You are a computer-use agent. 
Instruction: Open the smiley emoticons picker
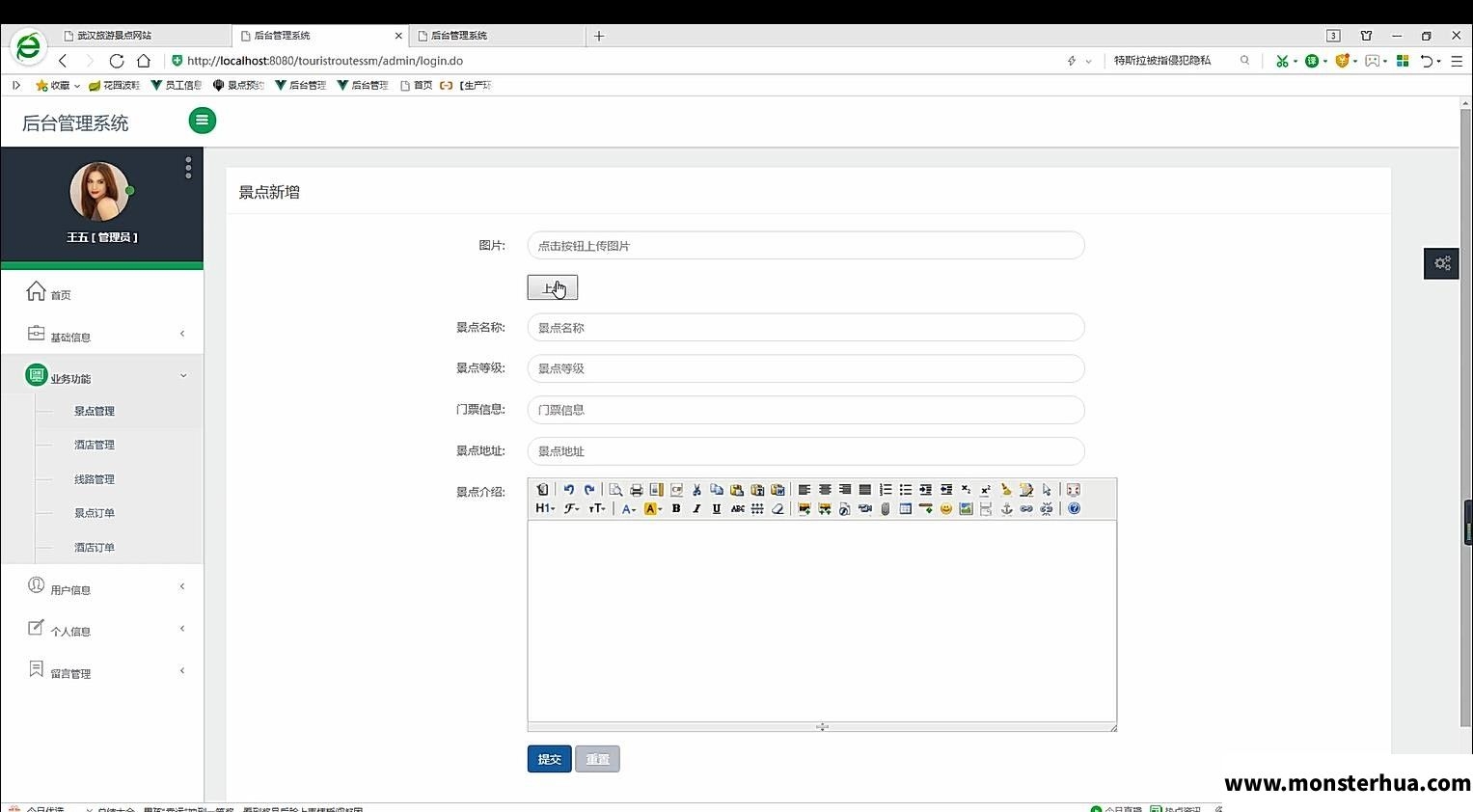(x=945, y=508)
